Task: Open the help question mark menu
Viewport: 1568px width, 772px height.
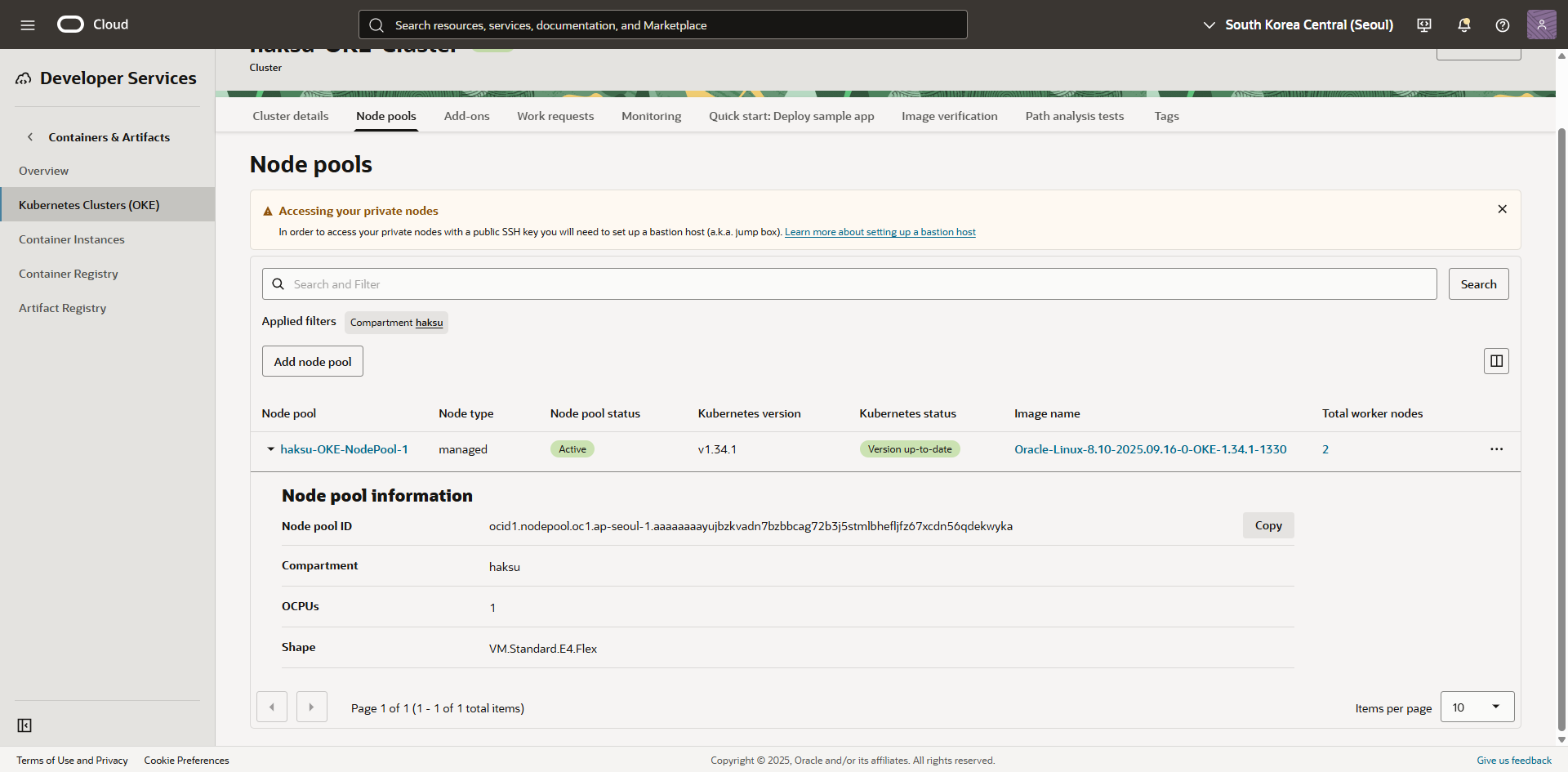Action: (1502, 25)
